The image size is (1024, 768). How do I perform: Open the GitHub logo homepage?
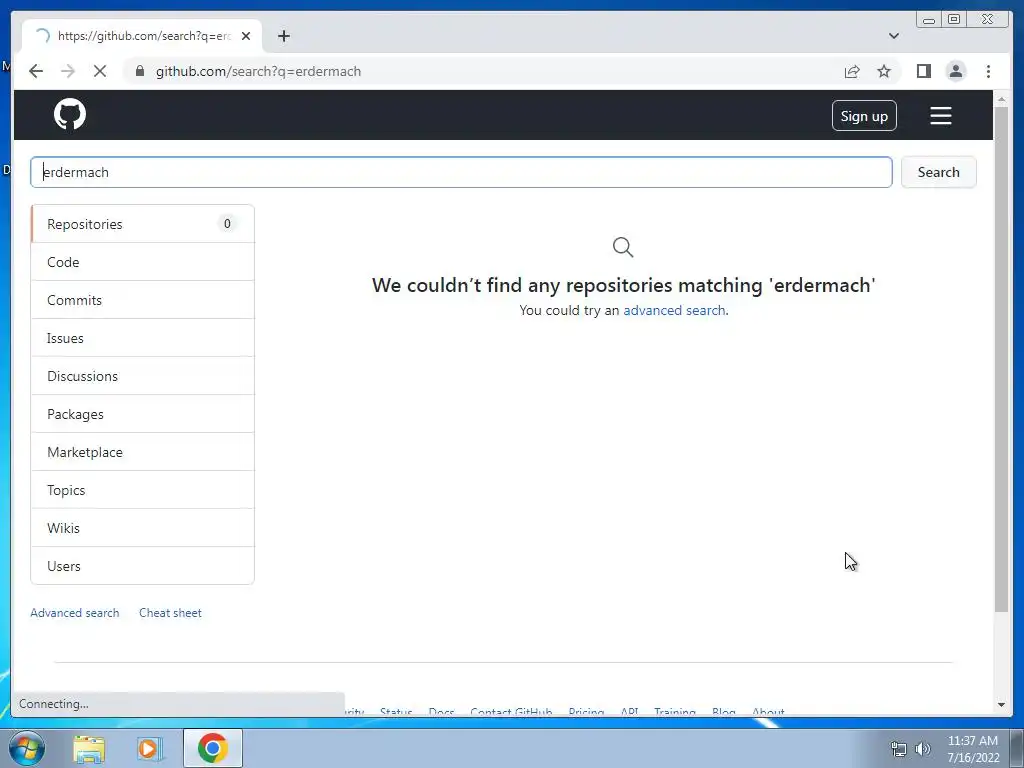pyautogui.click(x=70, y=114)
